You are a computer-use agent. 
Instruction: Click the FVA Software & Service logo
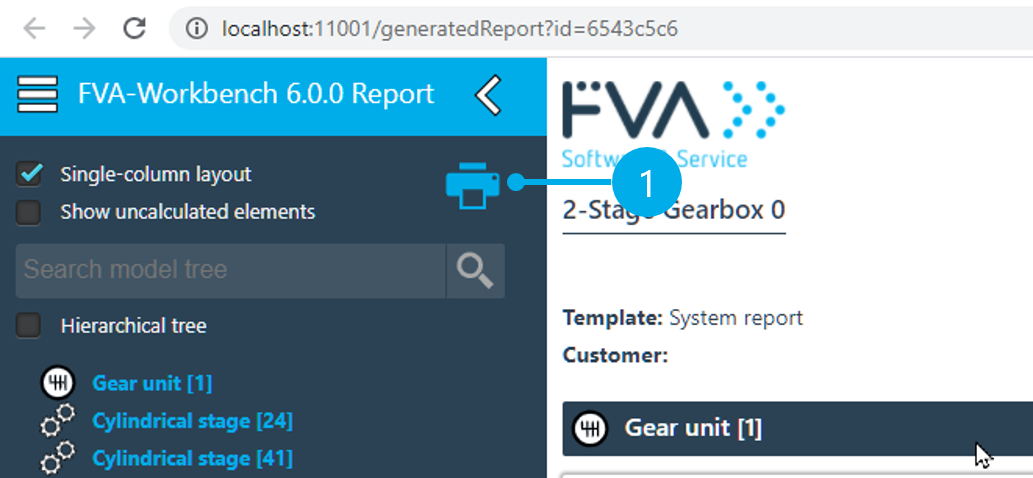[x=672, y=120]
